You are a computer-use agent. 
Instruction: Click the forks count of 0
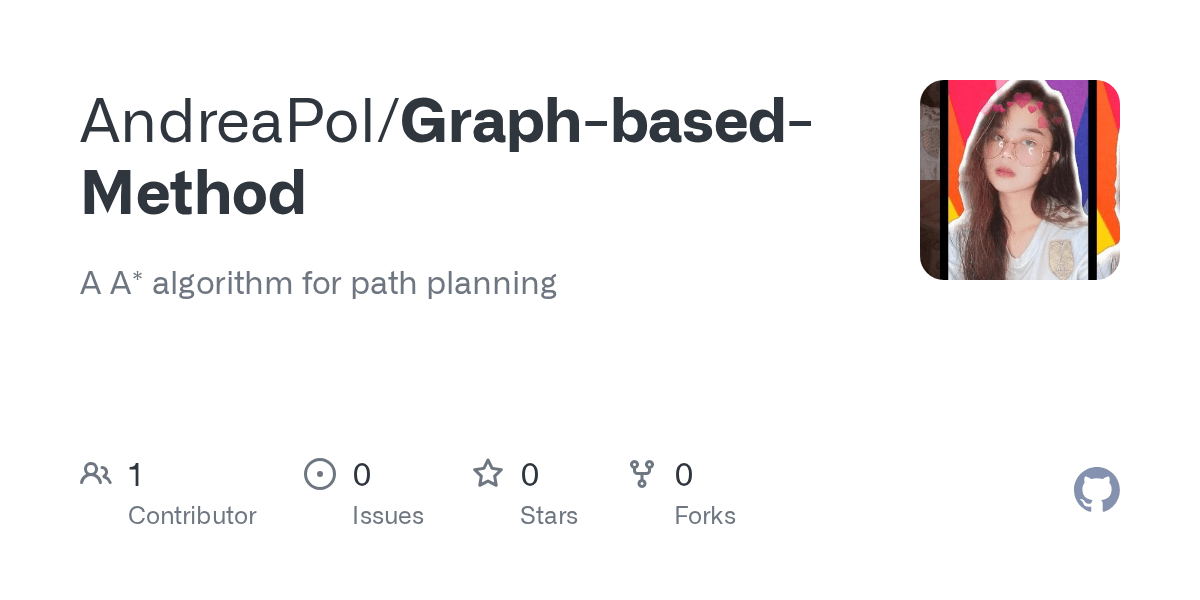(x=684, y=474)
